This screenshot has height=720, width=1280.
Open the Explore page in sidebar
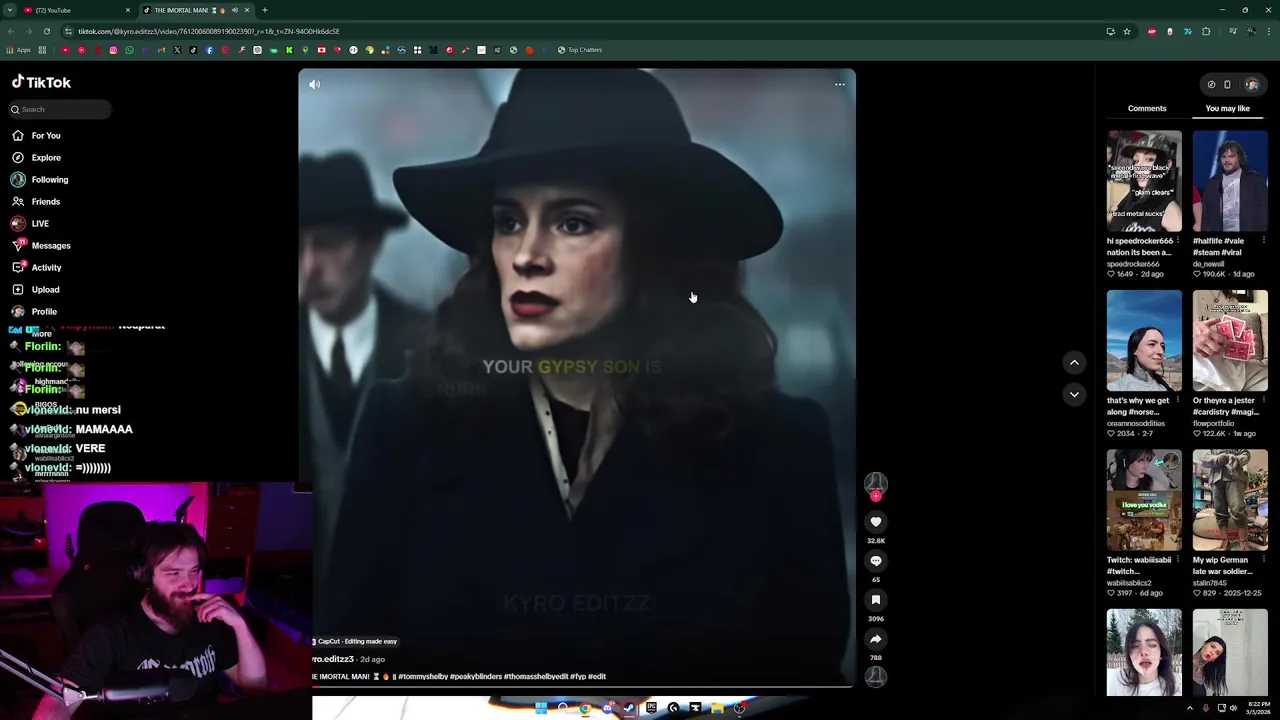pyautogui.click(x=46, y=158)
